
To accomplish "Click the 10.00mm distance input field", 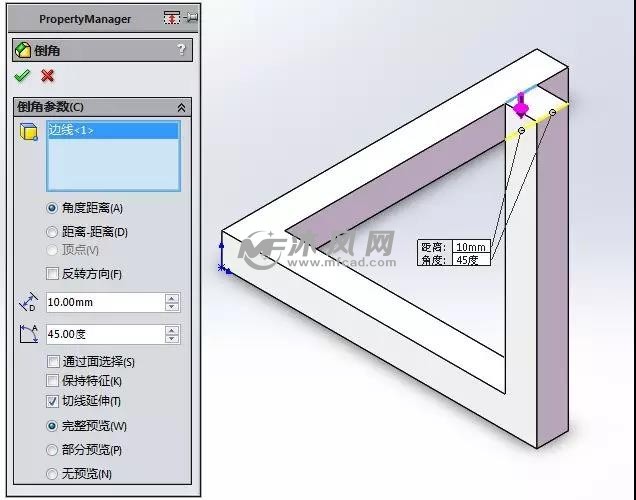I will [105, 302].
